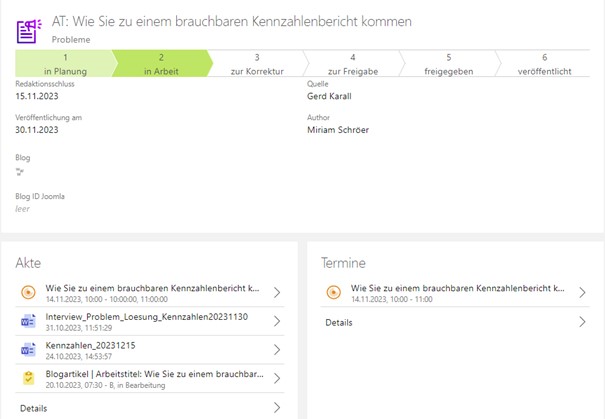Select stage 2 in Arbeit
605x419 pixels.
[161, 64]
